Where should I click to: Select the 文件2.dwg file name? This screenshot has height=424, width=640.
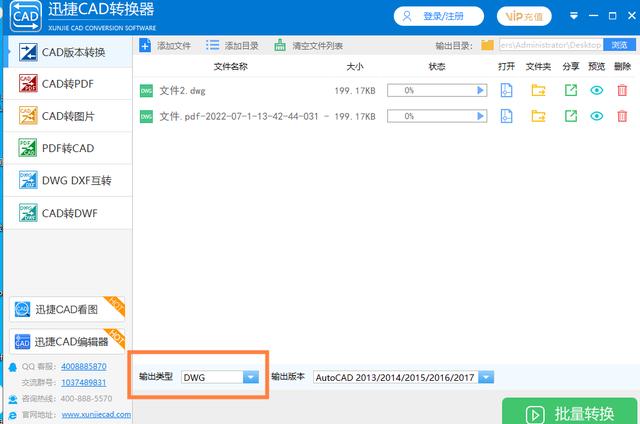182,91
